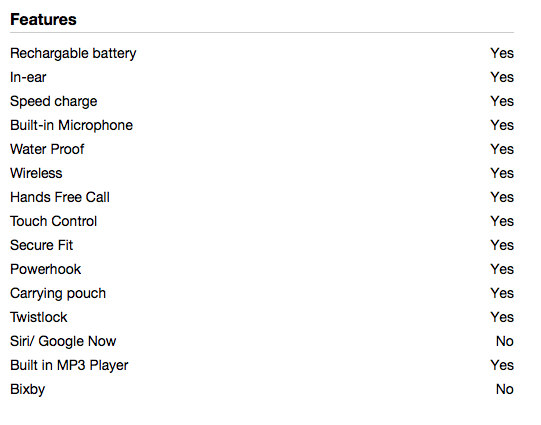The height and width of the screenshot is (425, 541).
Task: Select Carrying pouch text
Action: click(58, 294)
